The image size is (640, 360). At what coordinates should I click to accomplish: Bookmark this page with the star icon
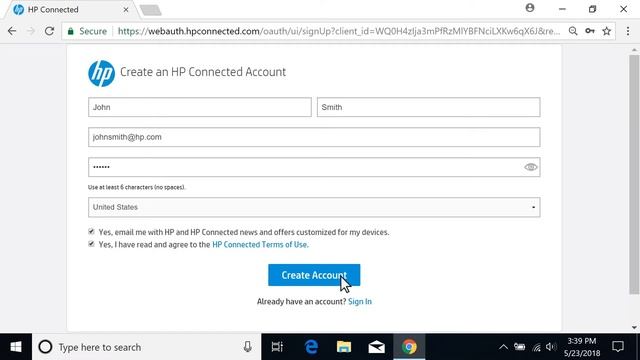[x=607, y=31]
